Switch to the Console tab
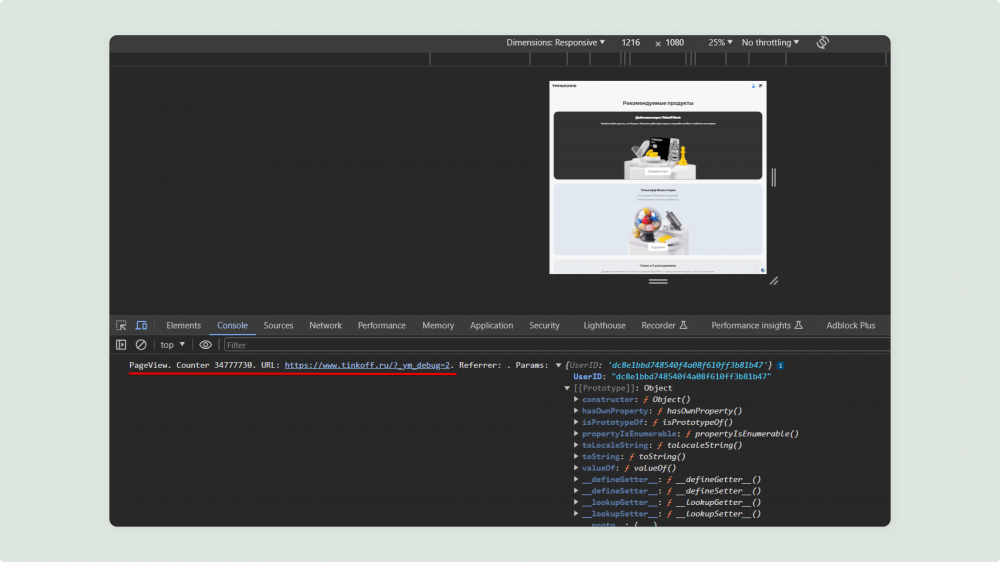The width and height of the screenshot is (1000, 562). 232,325
